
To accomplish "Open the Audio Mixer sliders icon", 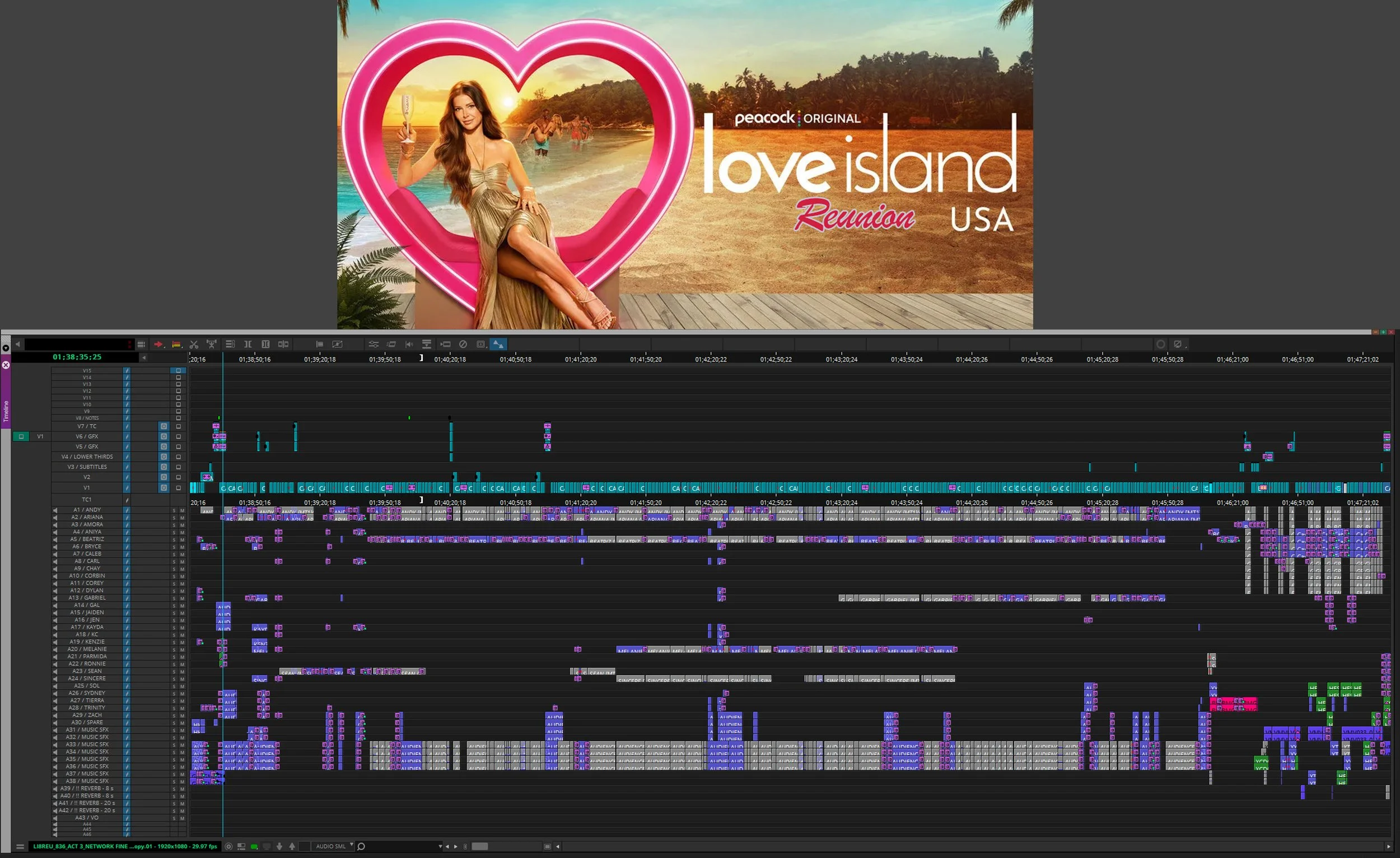I will 374,344.
